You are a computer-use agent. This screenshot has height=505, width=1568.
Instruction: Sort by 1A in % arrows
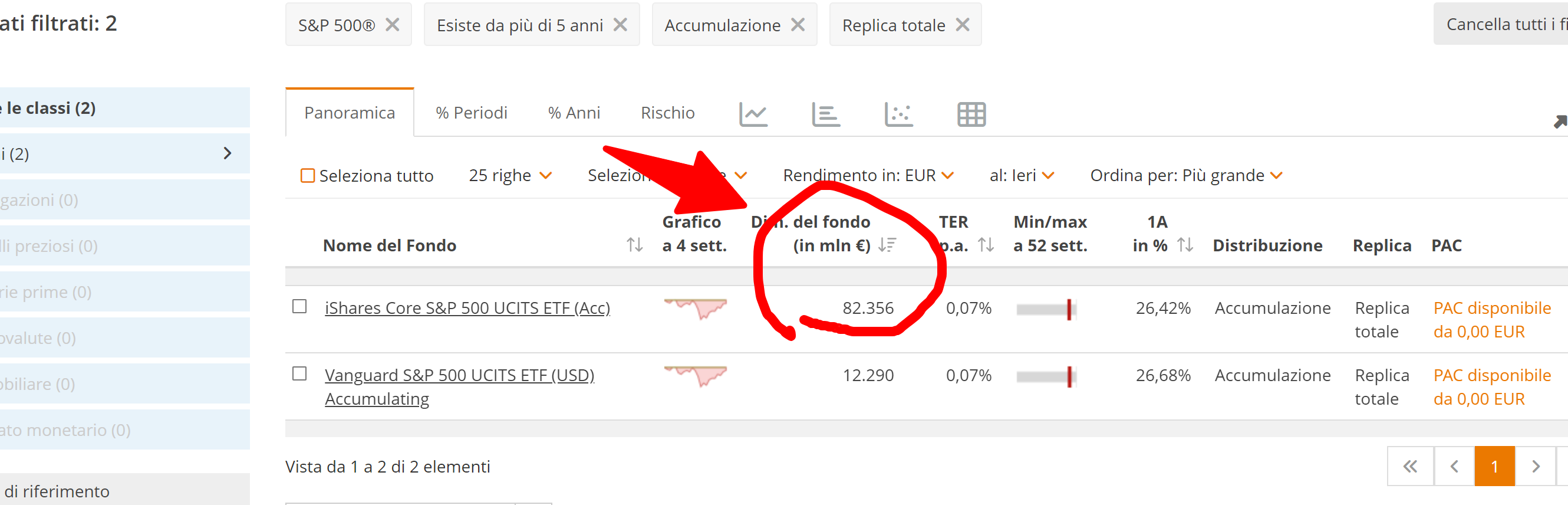[1184, 245]
